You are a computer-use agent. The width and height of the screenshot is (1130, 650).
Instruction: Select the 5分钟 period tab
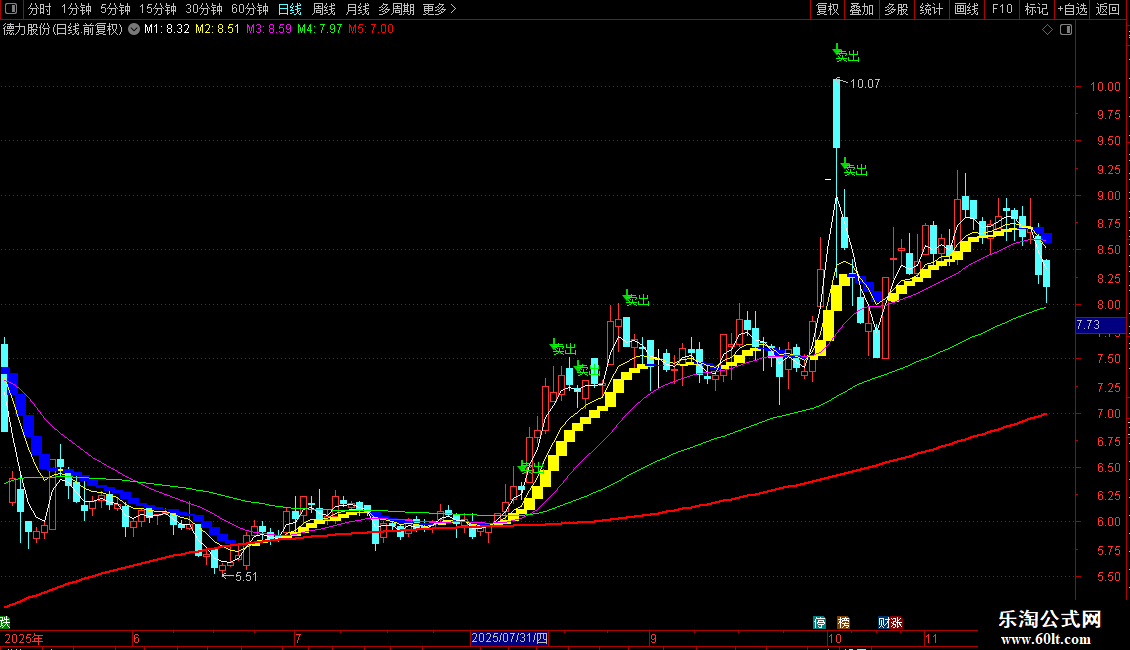click(115, 9)
